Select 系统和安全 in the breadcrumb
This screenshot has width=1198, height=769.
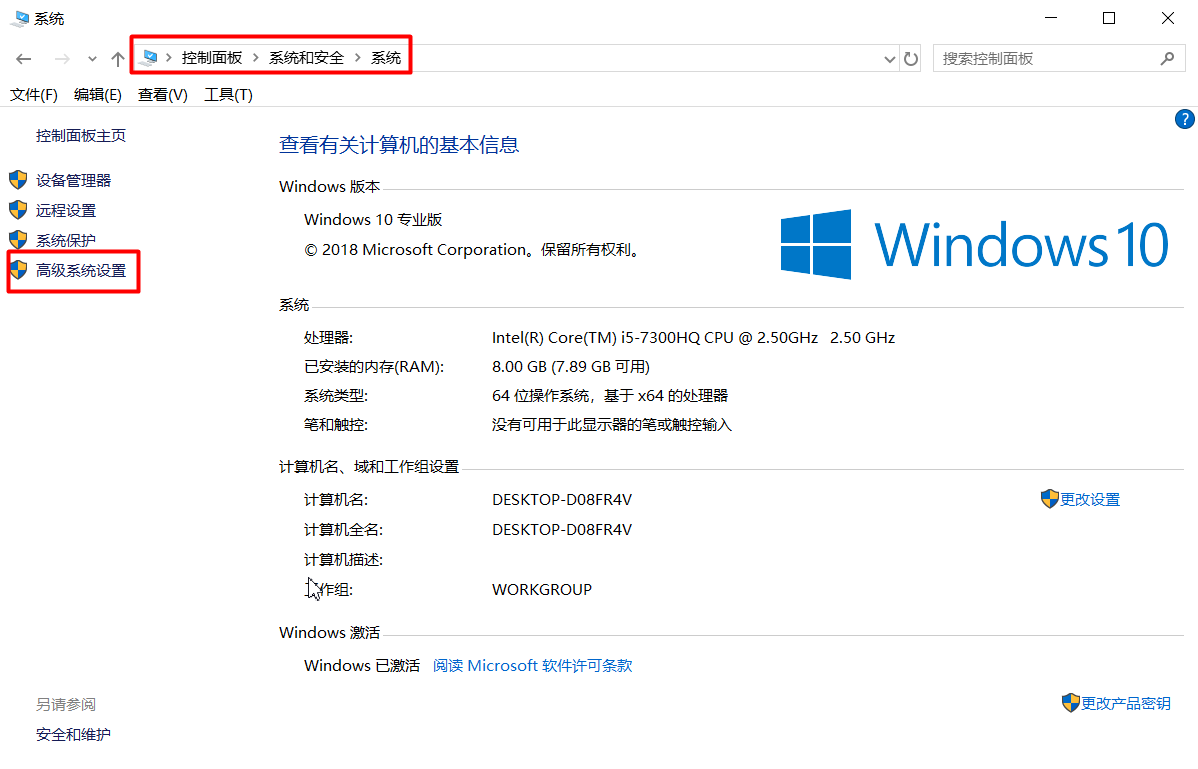coord(306,57)
